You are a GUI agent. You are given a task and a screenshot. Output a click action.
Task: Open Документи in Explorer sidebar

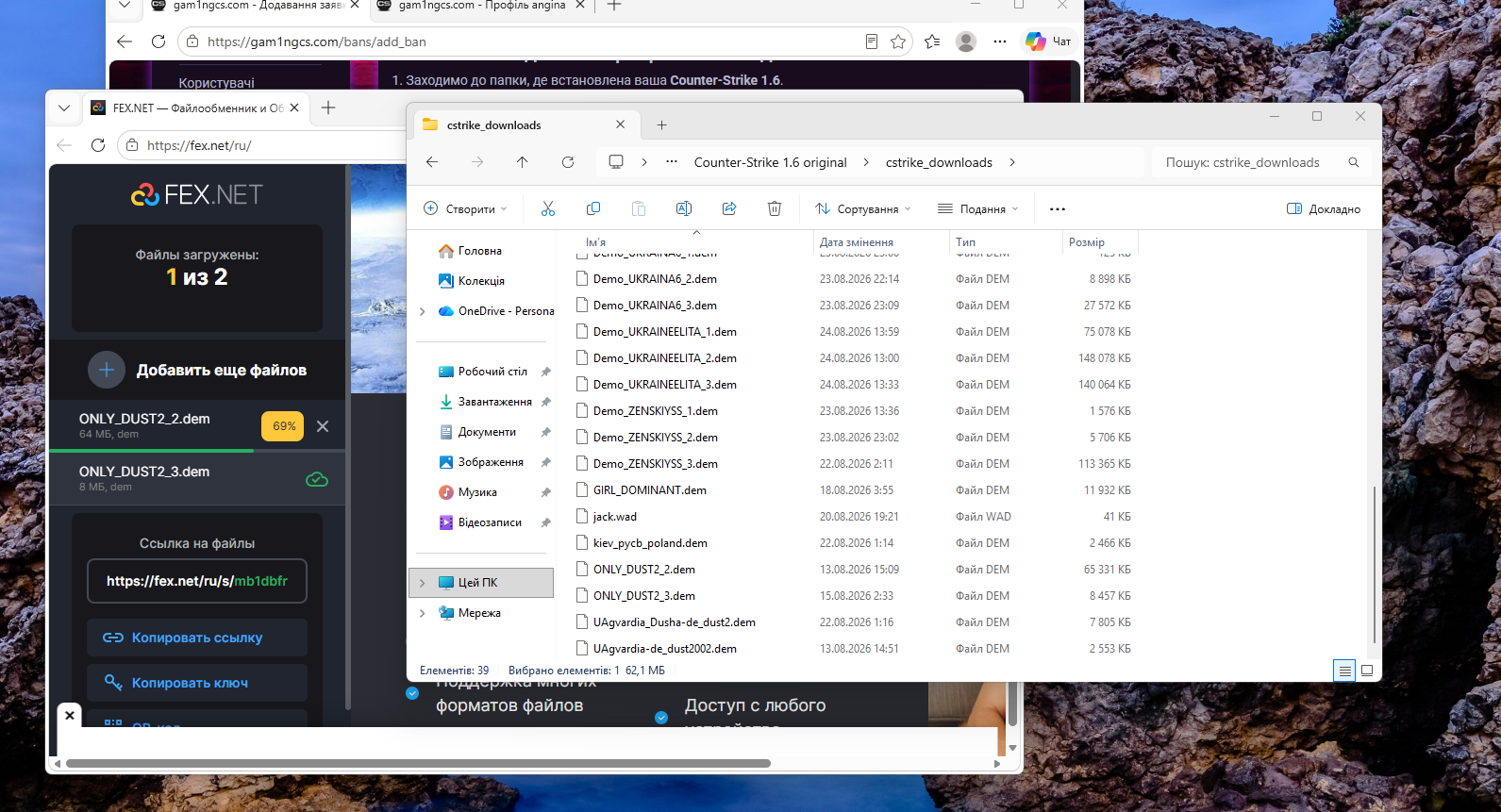(487, 432)
